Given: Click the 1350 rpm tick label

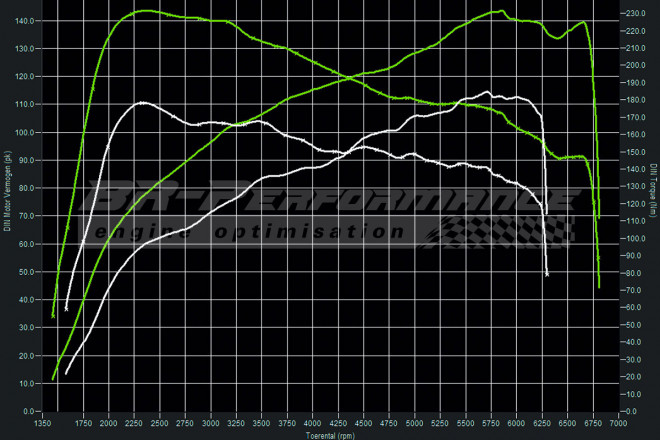Looking at the screenshot, I should tap(44, 424).
